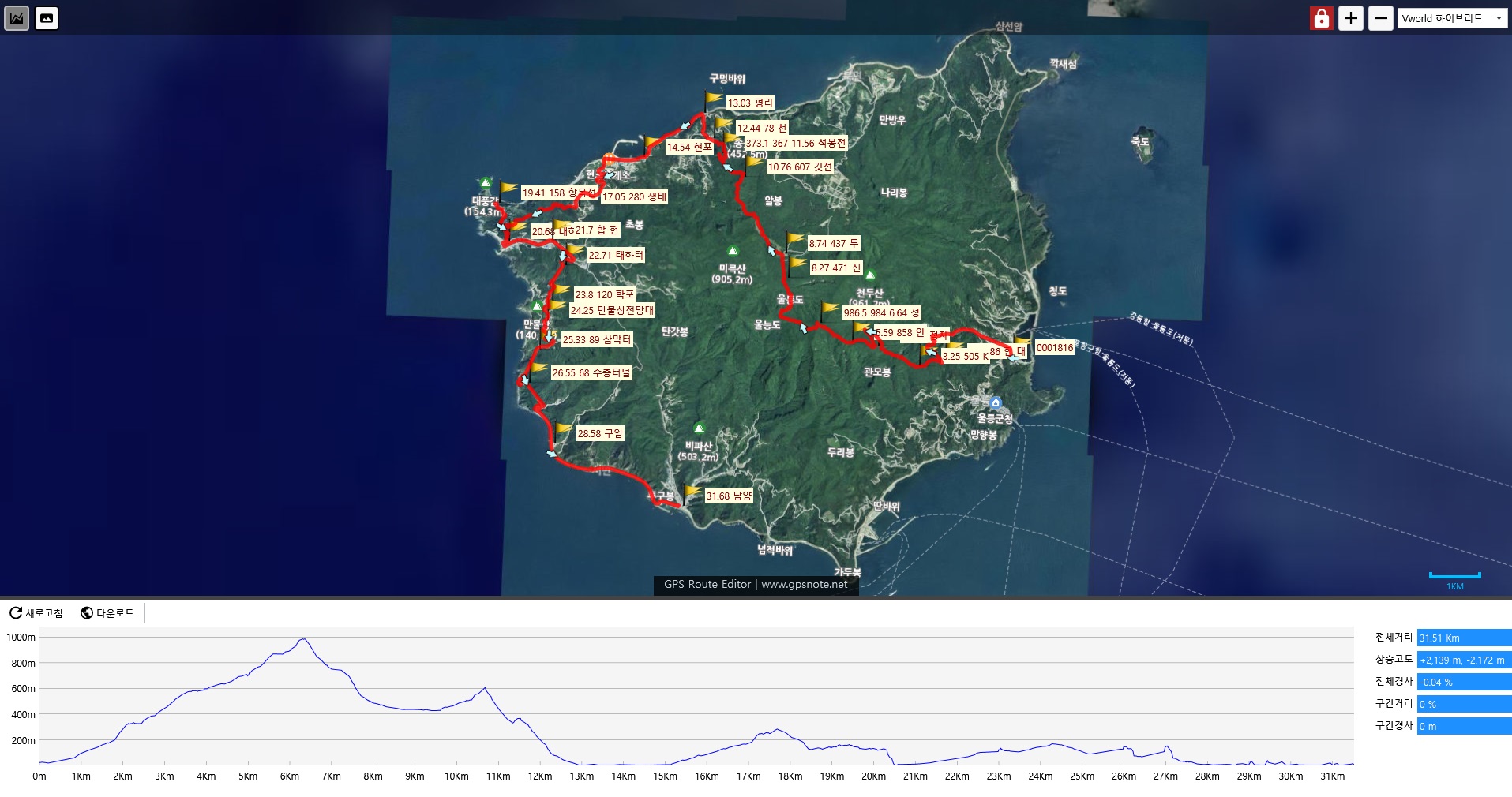
Task: Select the 13.03 평리 waypoint flag
Action: click(x=714, y=102)
